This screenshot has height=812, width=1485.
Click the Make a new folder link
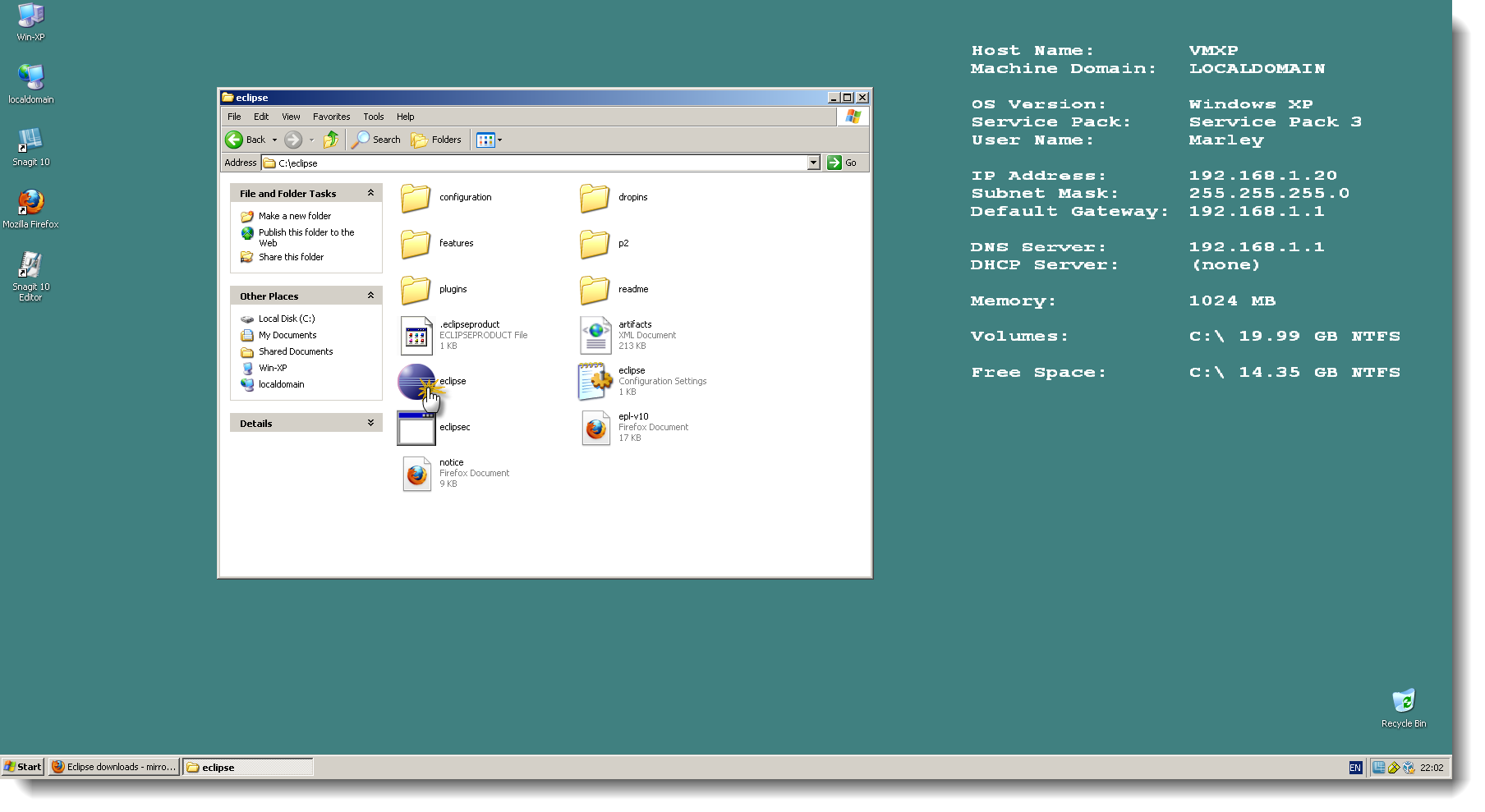pos(294,215)
